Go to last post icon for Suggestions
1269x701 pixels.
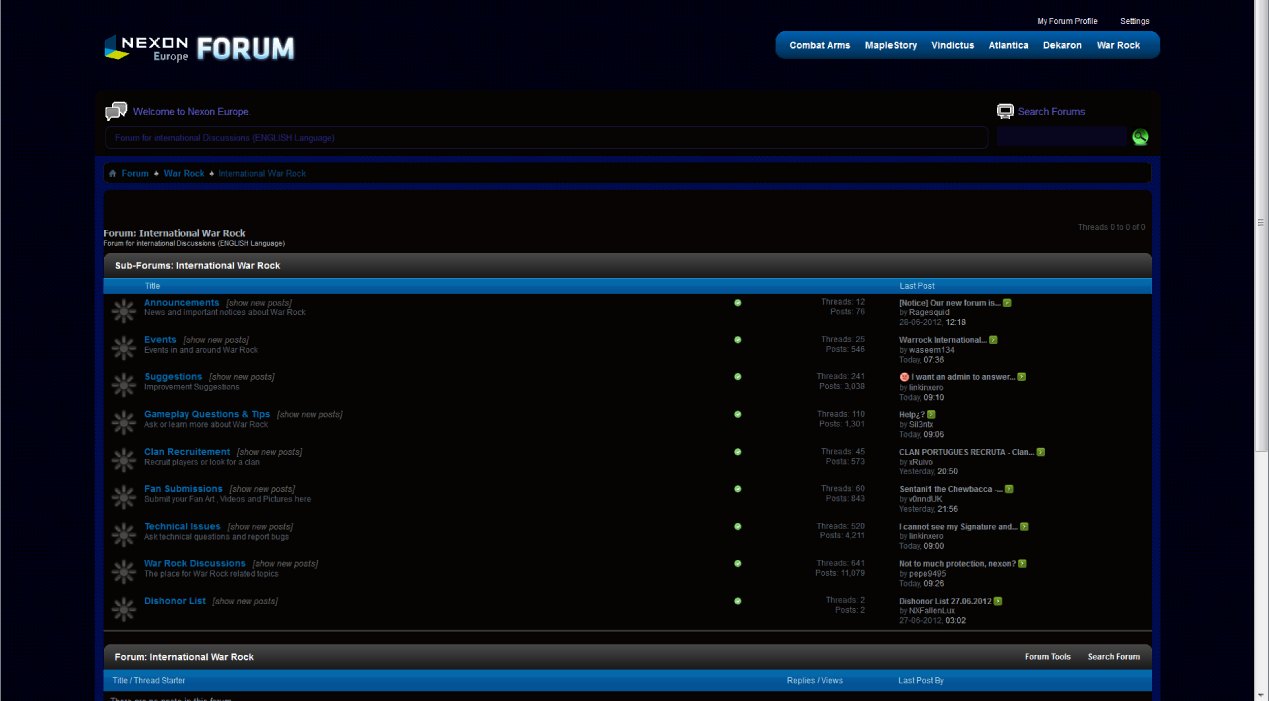[1022, 377]
